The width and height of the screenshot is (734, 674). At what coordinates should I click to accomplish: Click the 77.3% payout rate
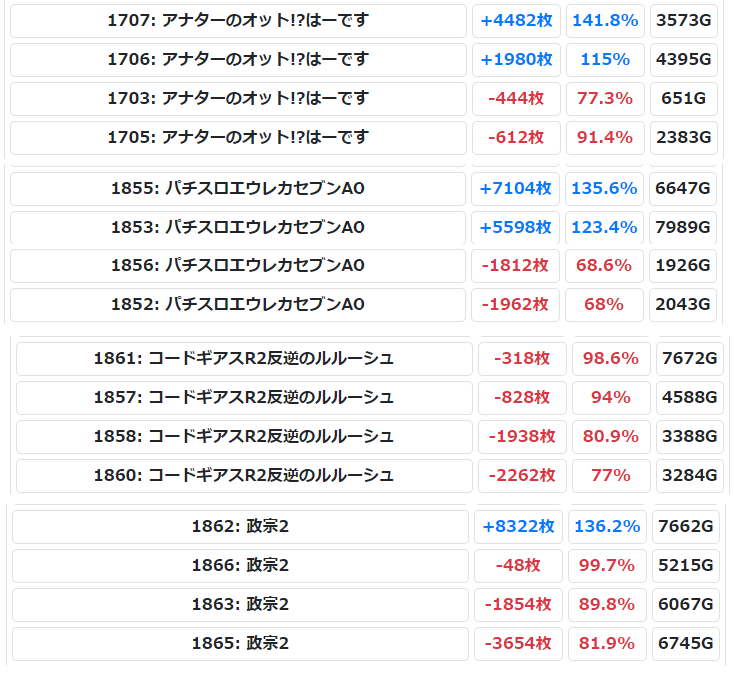click(605, 98)
